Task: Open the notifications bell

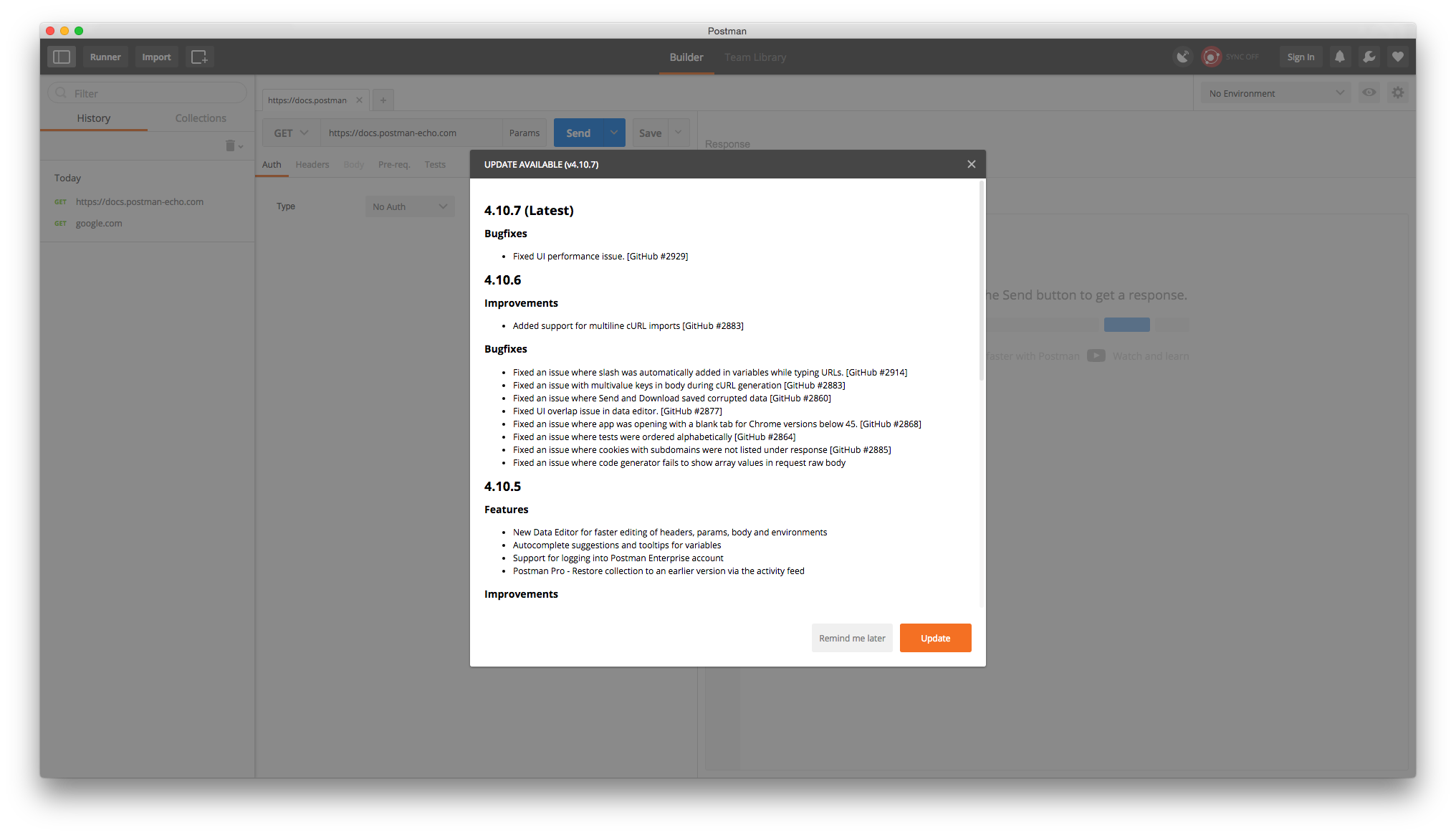Action: click(1340, 57)
